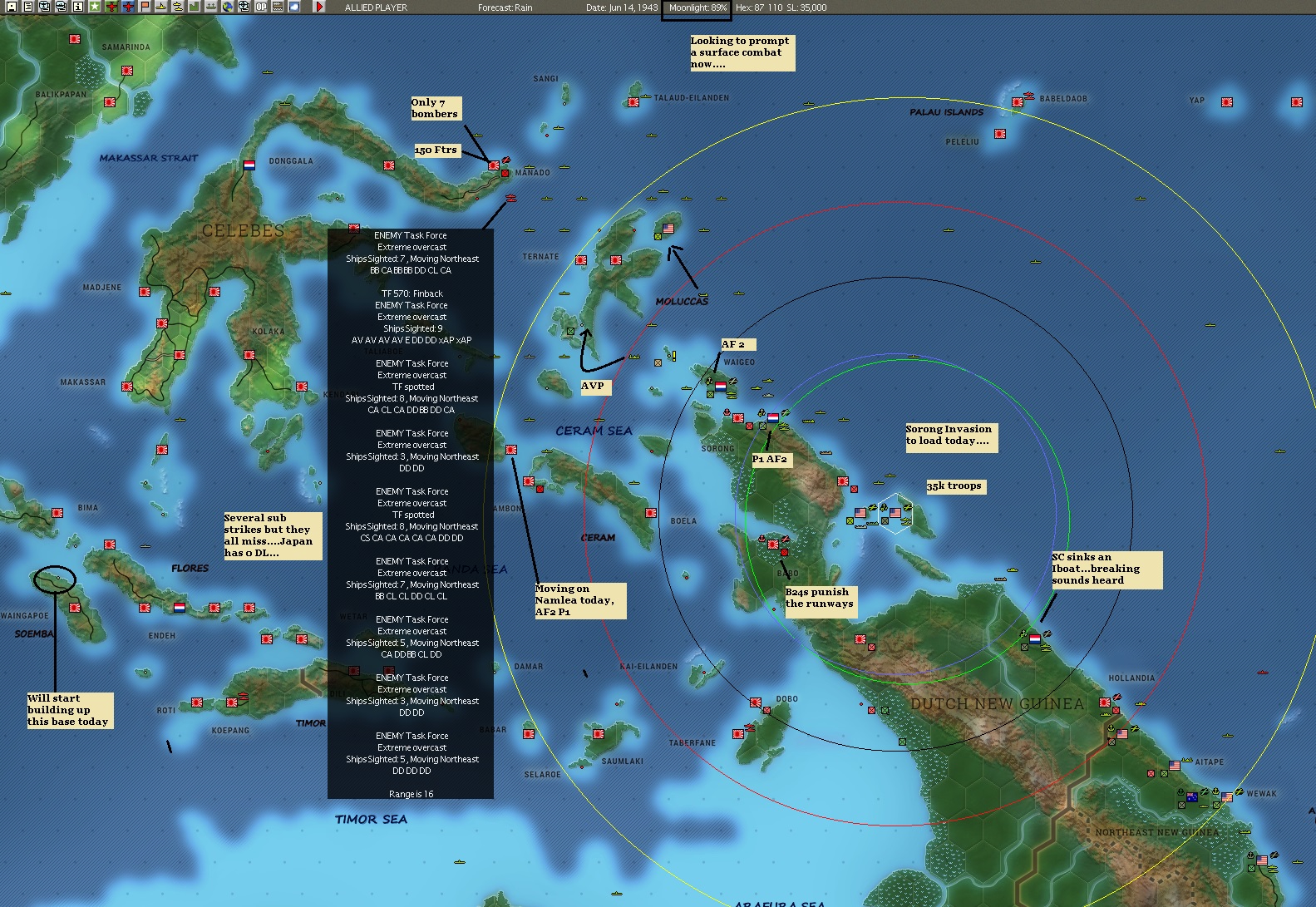Image resolution: width=1316 pixels, height=907 pixels.
Task: Click the 'Several sub strikes' note
Action: point(272,535)
